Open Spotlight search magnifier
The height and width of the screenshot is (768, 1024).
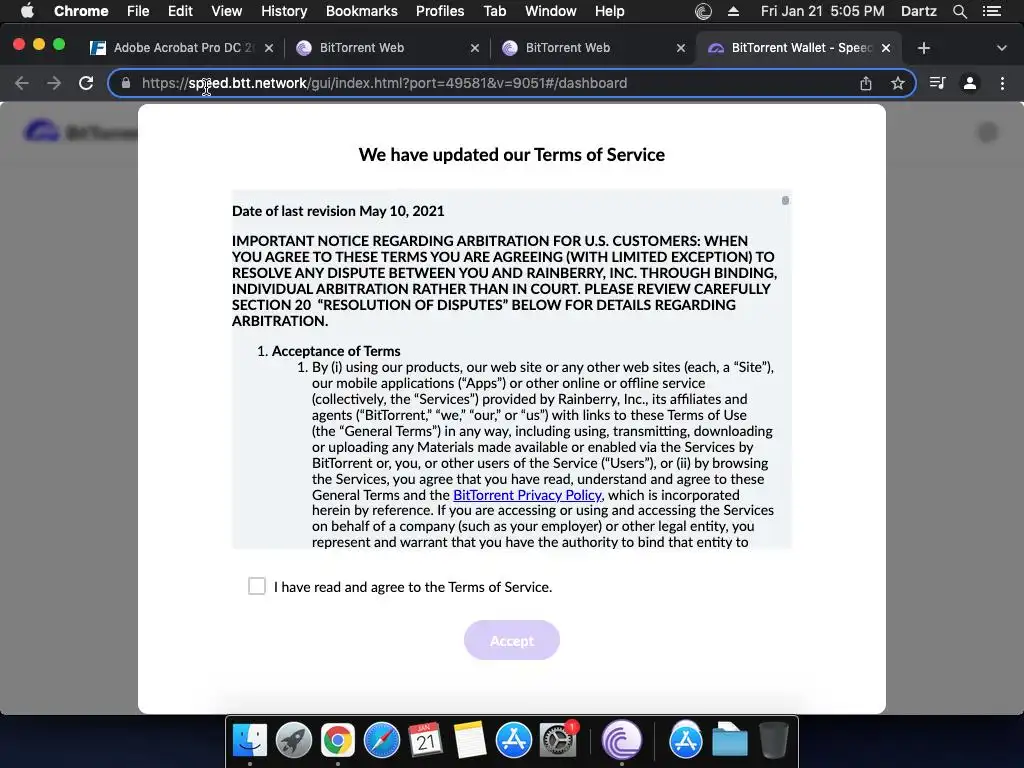959,11
